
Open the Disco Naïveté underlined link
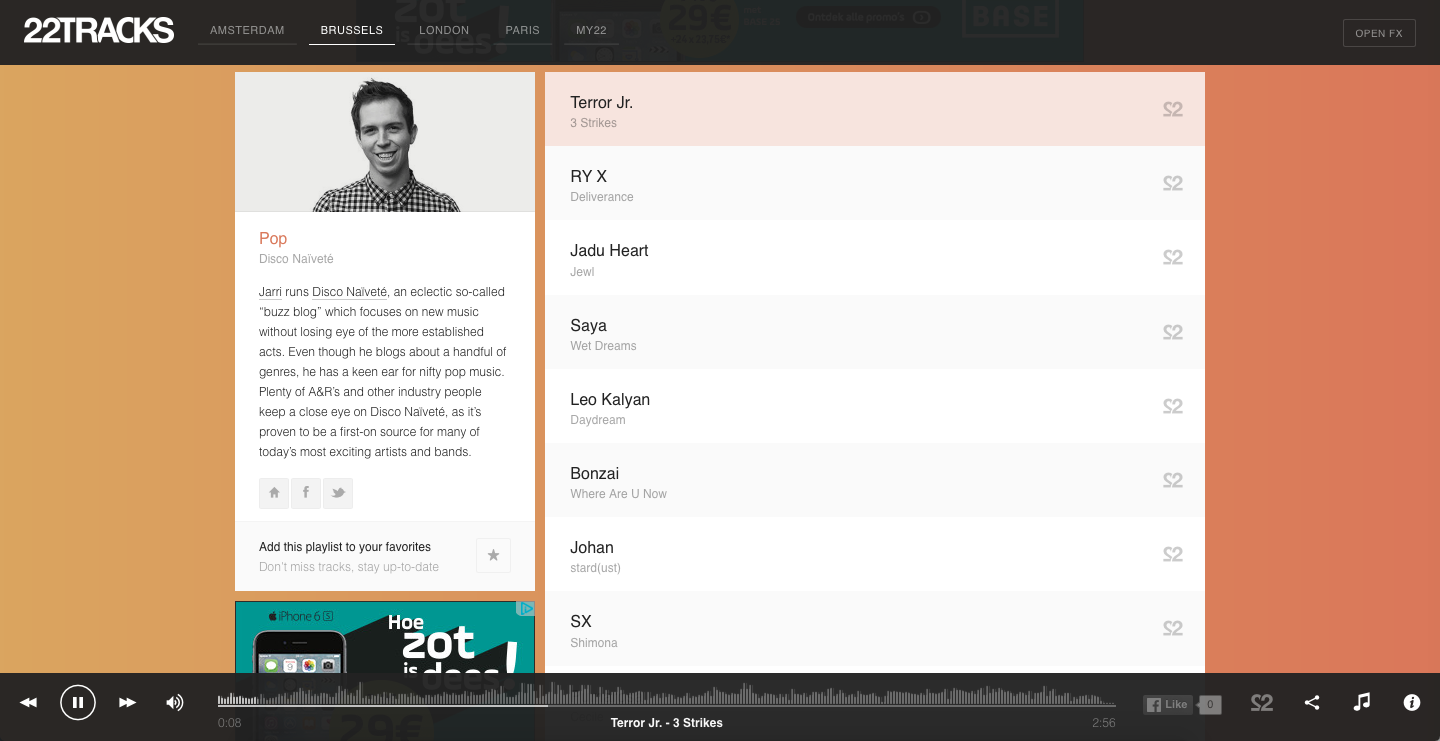pyautogui.click(x=349, y=292)
